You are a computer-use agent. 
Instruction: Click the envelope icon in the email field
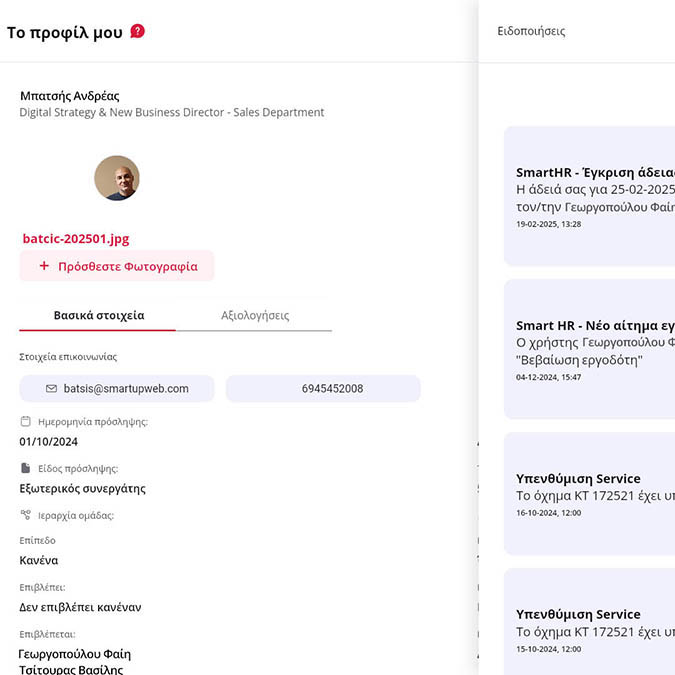(x=51, y=388)
